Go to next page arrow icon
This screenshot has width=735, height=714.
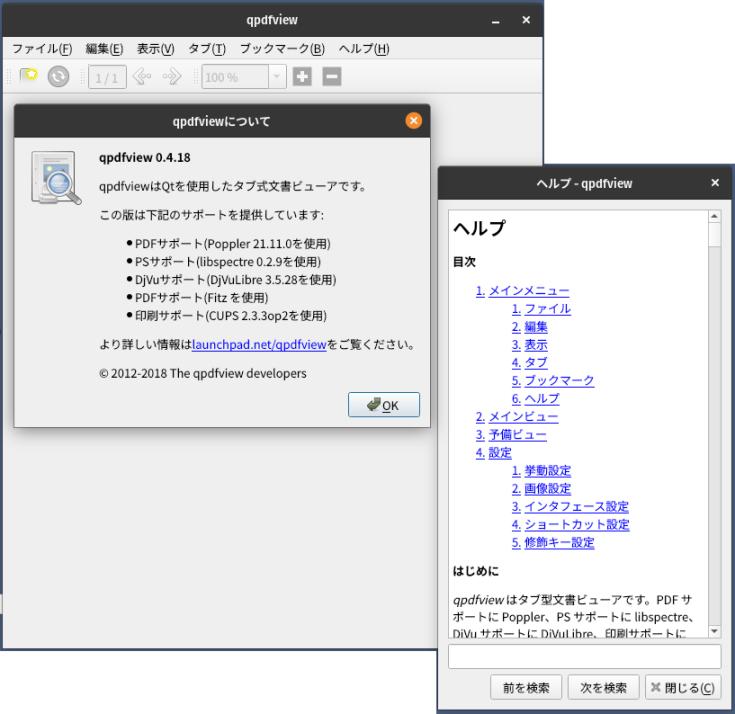[172, 76]
